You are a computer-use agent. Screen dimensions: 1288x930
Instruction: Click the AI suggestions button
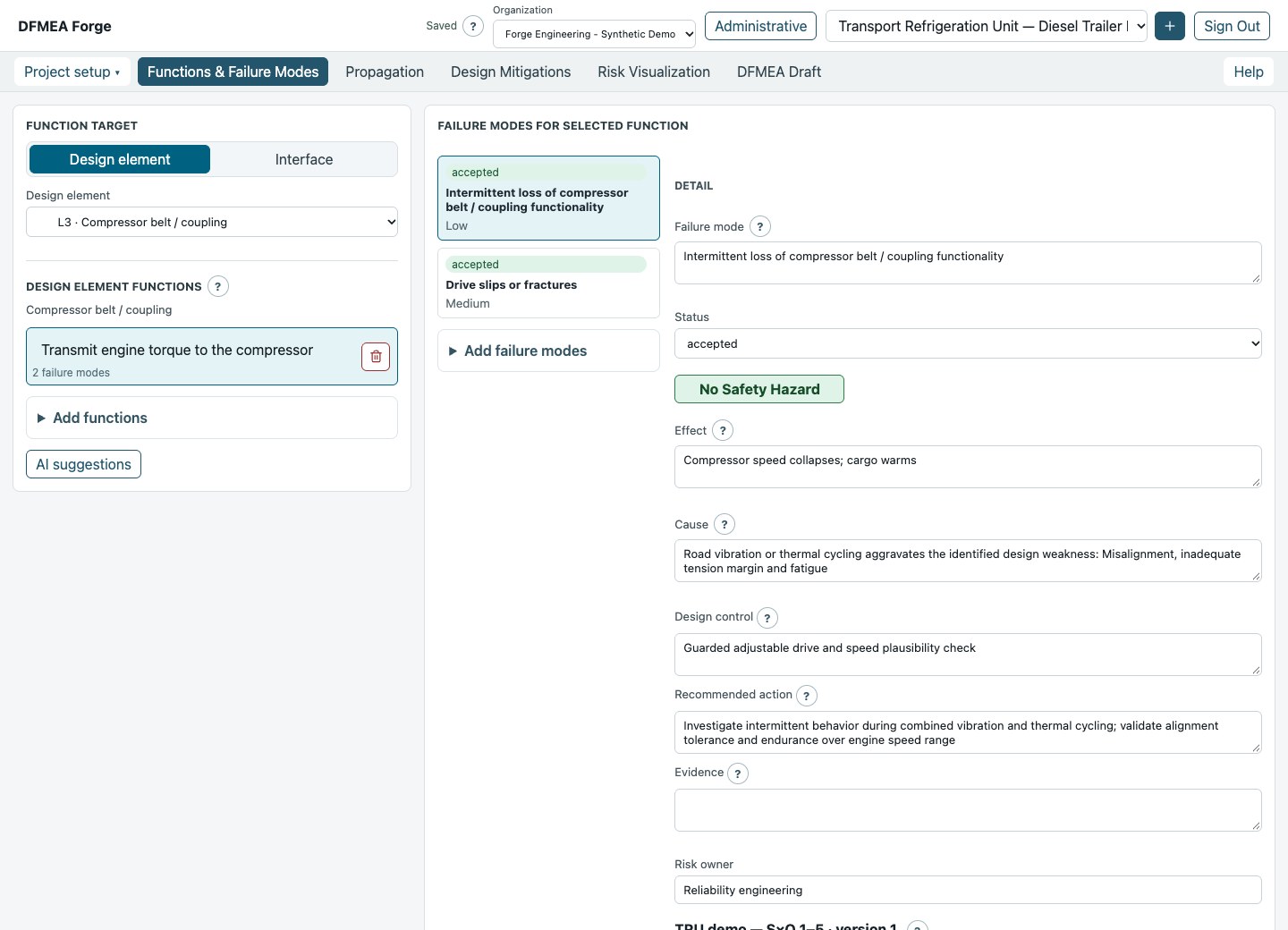pos(83,464)
